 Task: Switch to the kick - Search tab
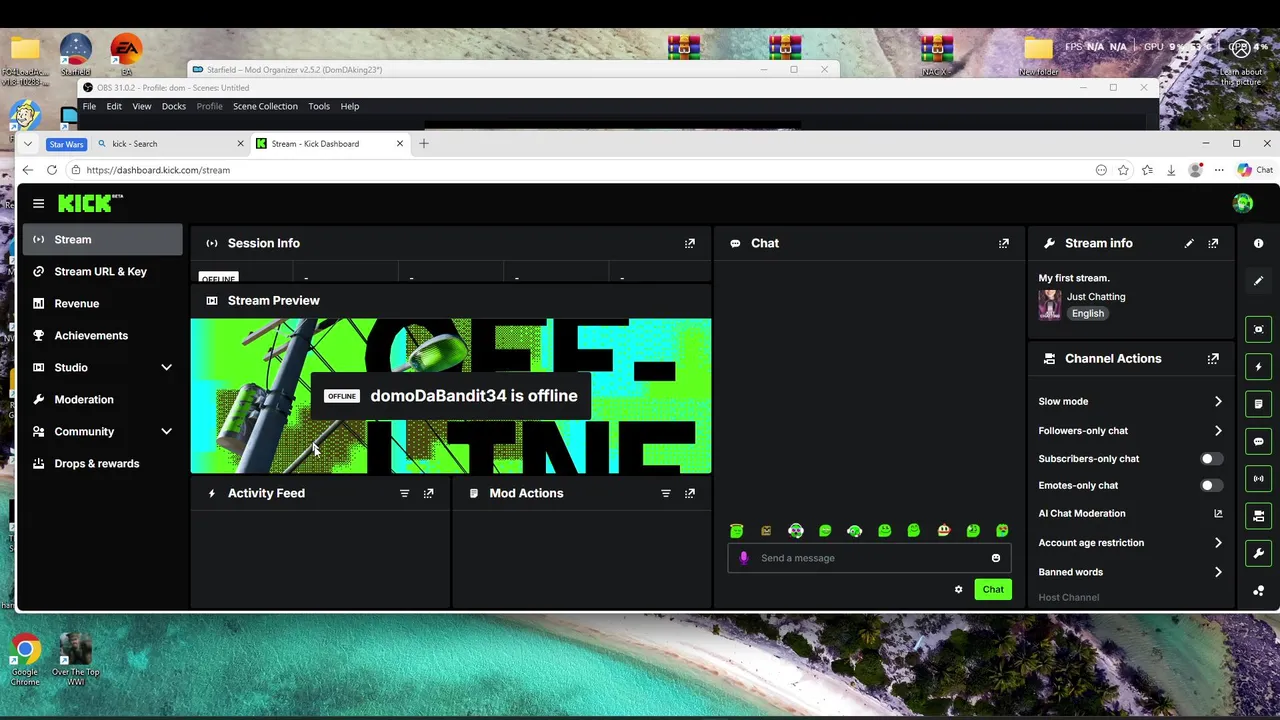pos(170,144)
